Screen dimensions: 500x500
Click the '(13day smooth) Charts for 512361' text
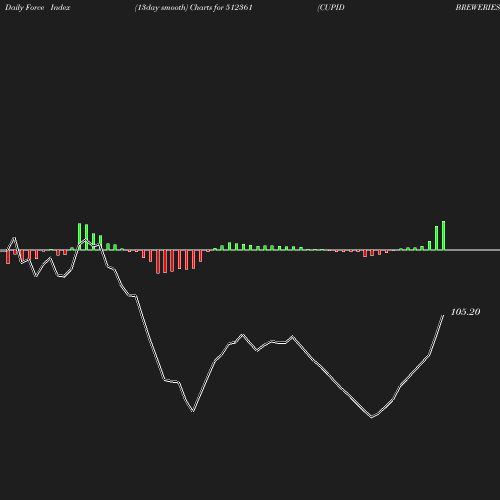coord(194,7)
